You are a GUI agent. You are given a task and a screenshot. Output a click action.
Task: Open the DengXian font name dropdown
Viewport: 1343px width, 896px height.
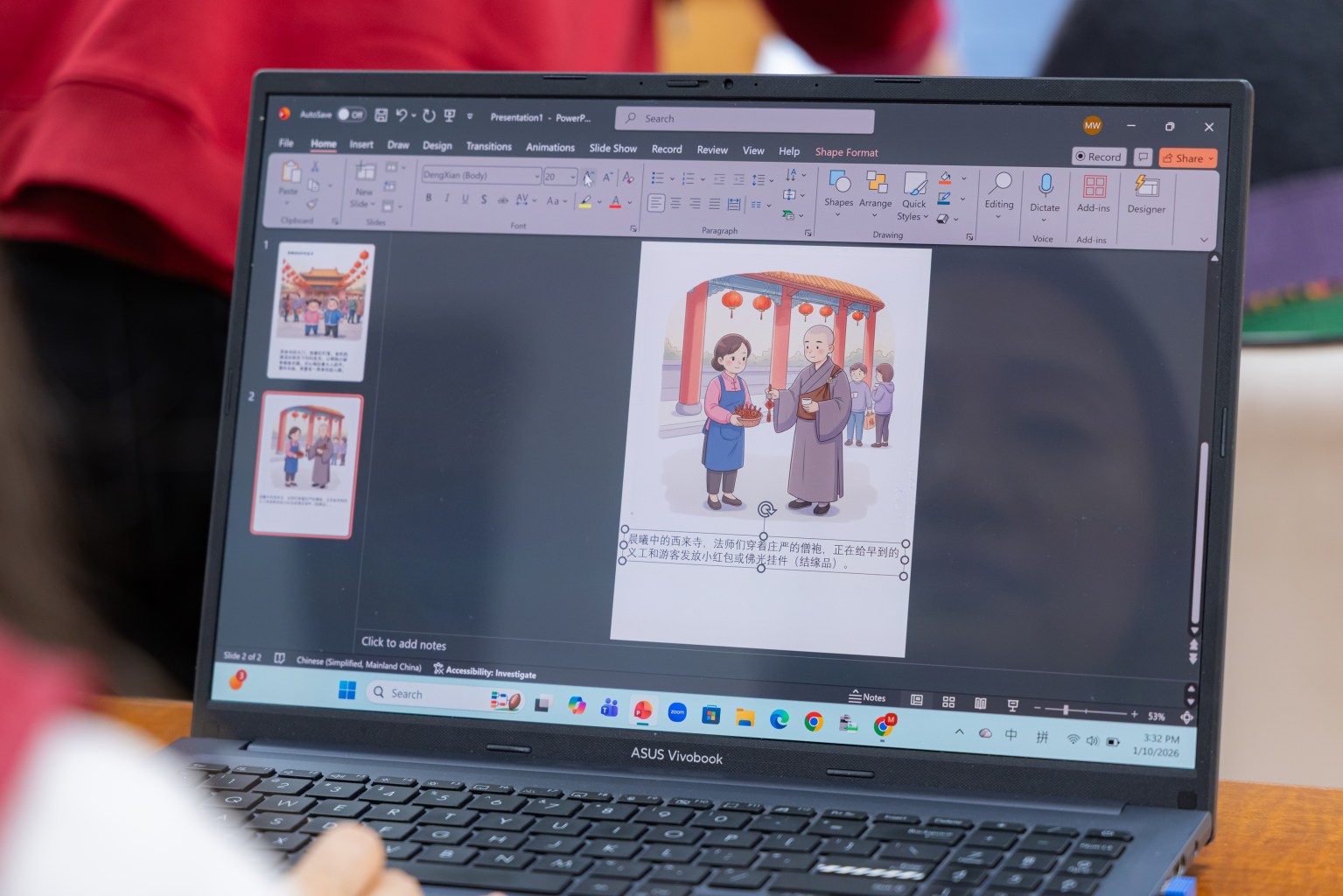click(x=536, y=176)
